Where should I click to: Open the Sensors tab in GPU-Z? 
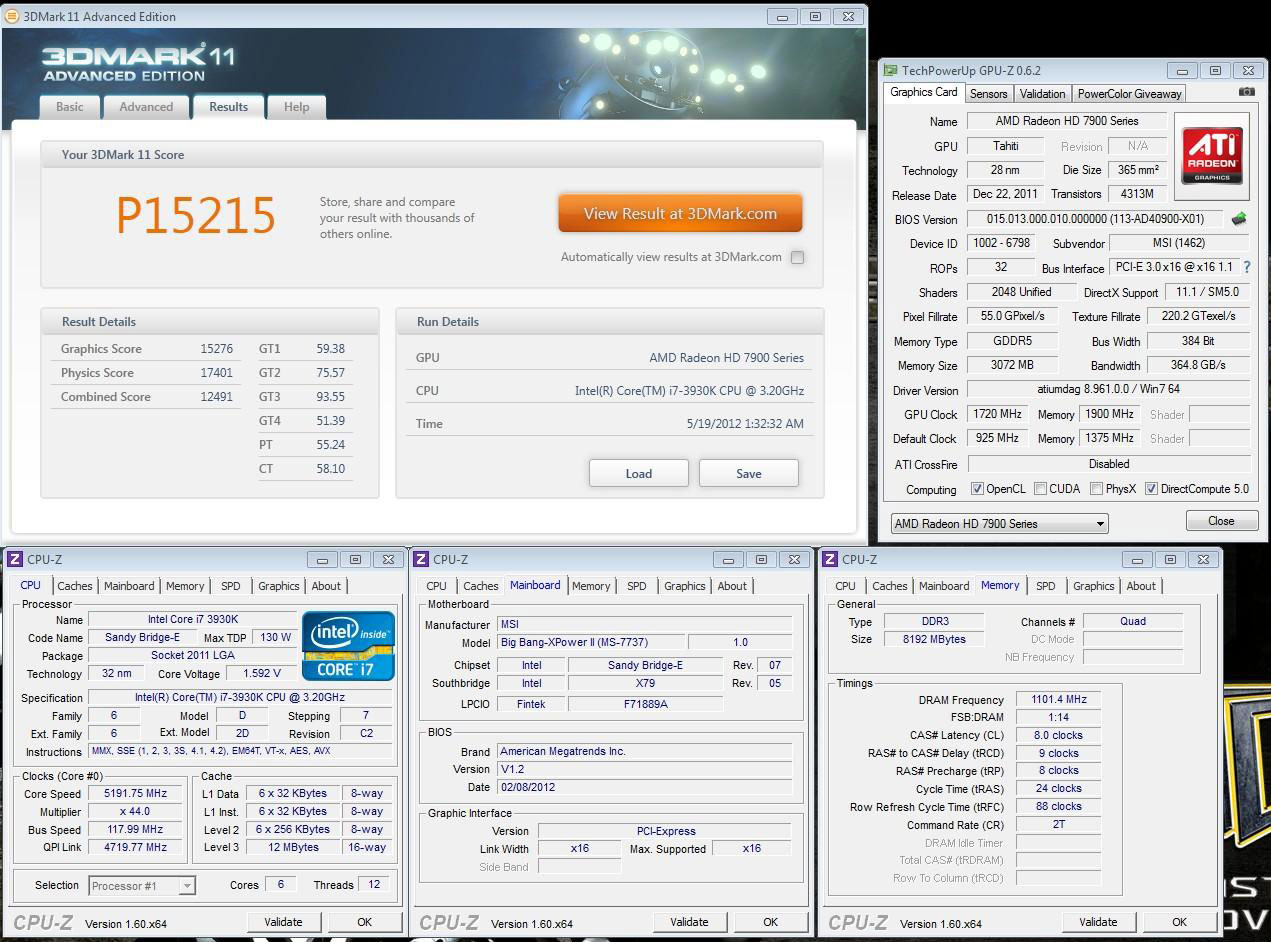[x=988, y=94]
